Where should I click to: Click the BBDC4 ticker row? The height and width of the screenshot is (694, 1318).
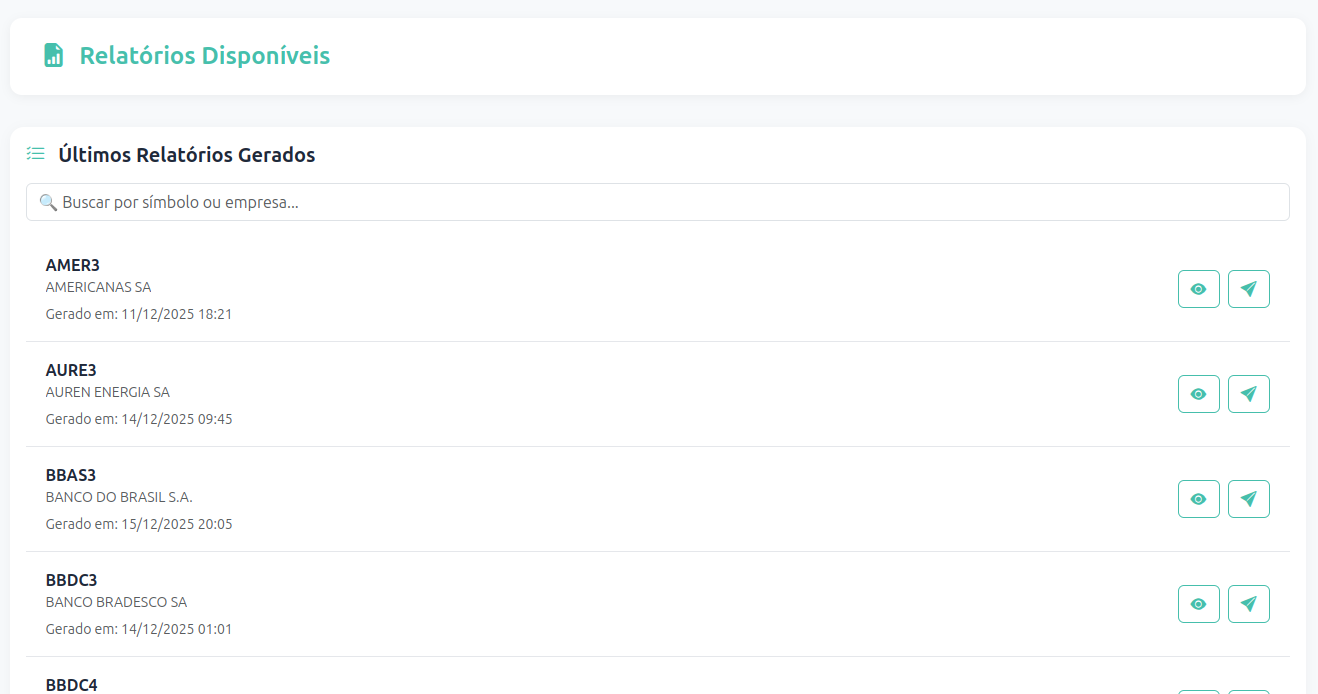[x=72, y=685]
